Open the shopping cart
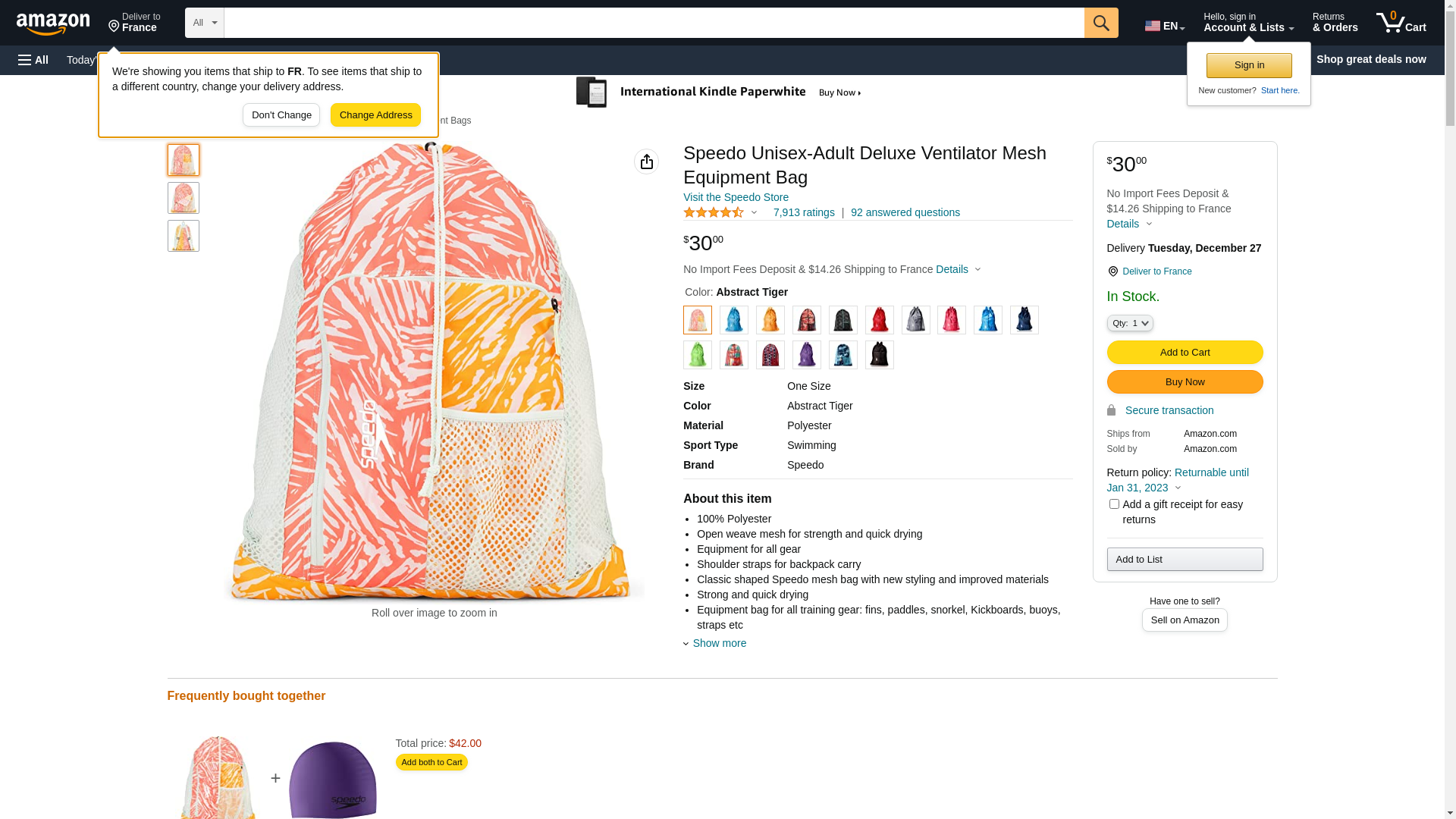The image size is (1456, 819). pyautogui.click(x=1401, y=23)
